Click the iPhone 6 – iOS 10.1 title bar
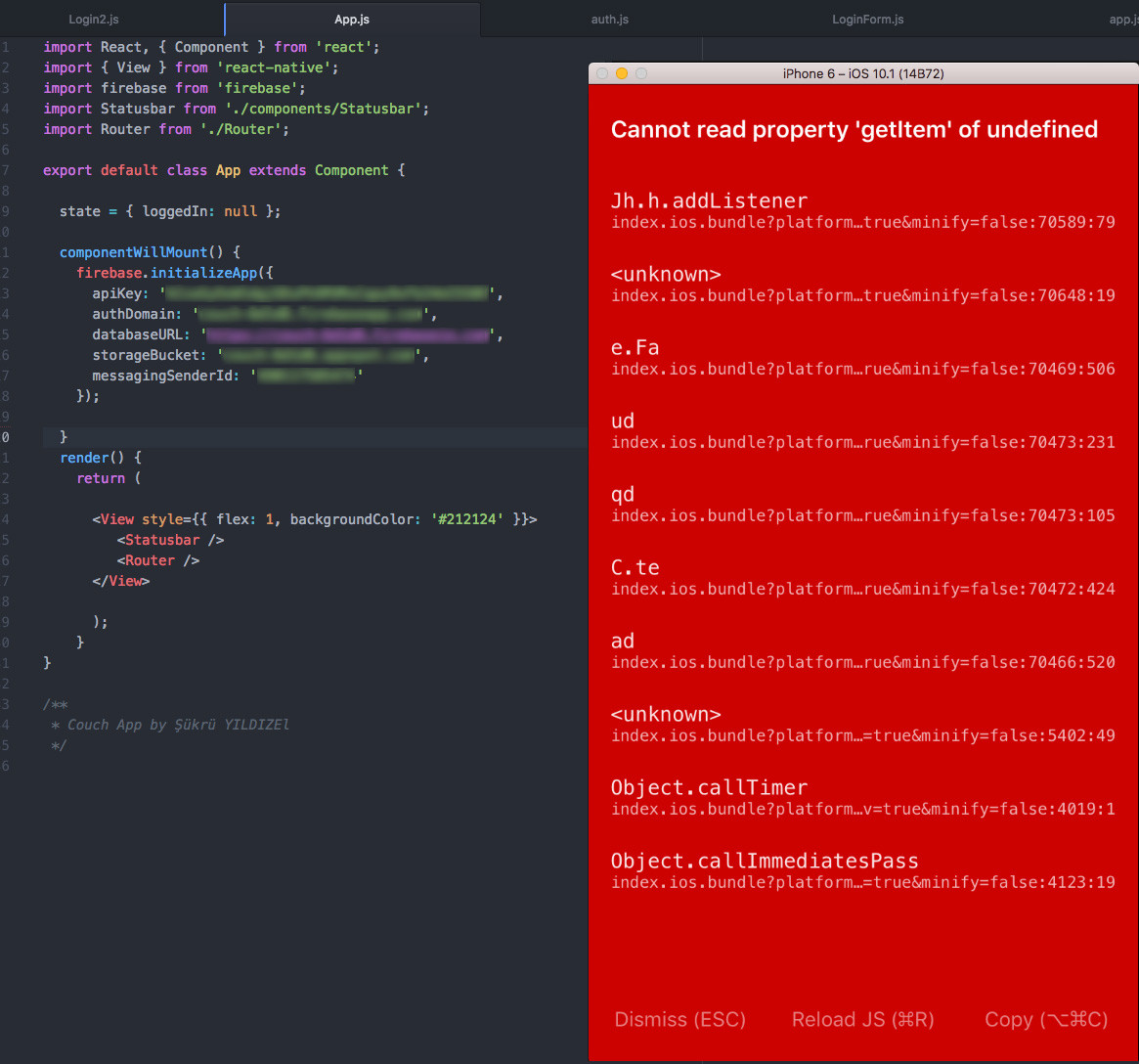 (863, 73)
